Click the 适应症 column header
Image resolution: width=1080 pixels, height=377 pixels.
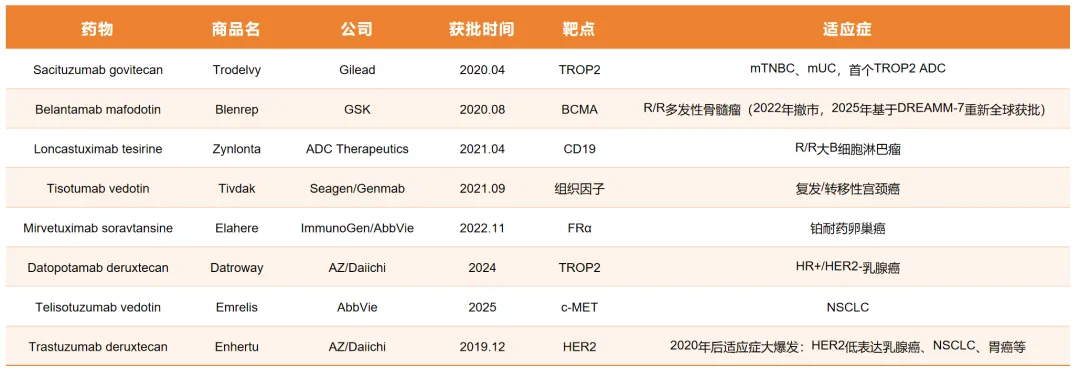click(847, 29)
